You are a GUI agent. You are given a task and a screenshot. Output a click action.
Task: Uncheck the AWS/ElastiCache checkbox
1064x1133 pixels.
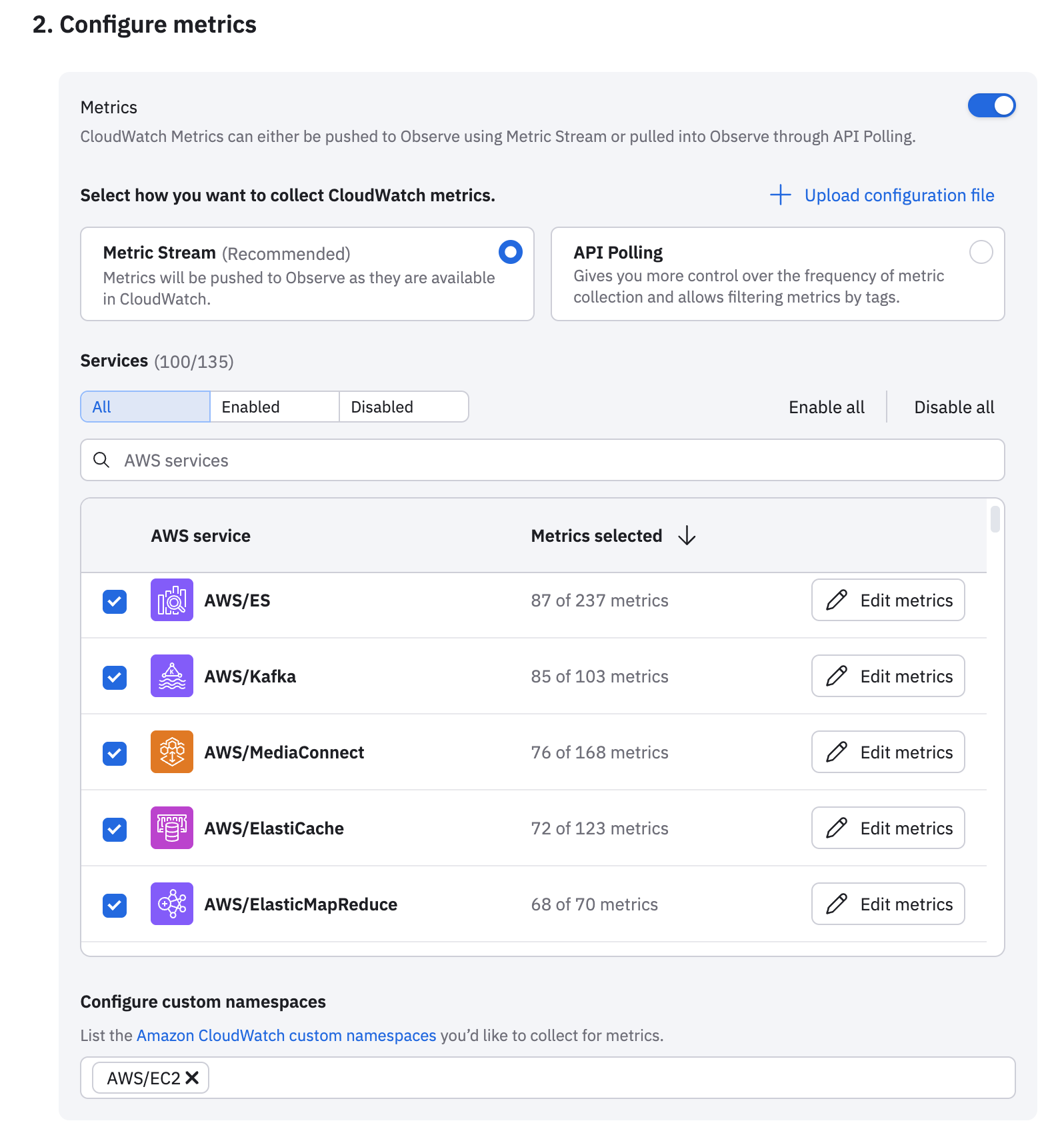pos(115,829)
